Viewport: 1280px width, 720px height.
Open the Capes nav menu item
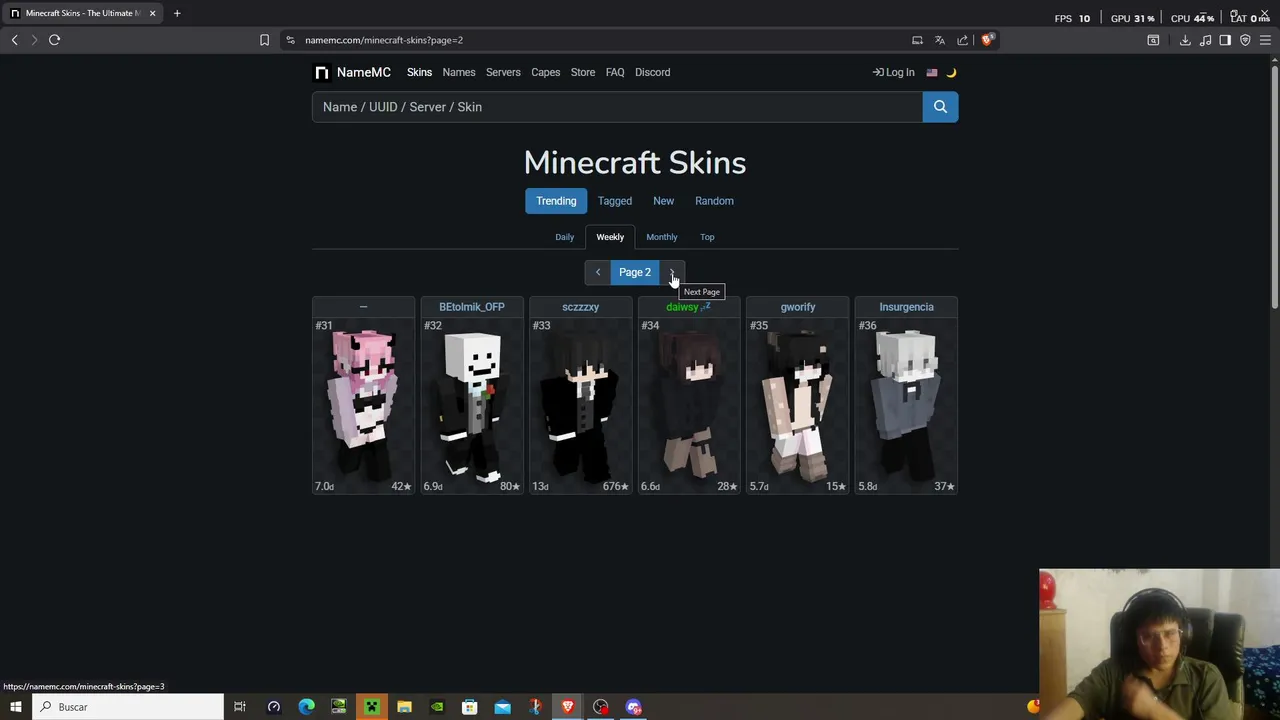tap(545, 72)
